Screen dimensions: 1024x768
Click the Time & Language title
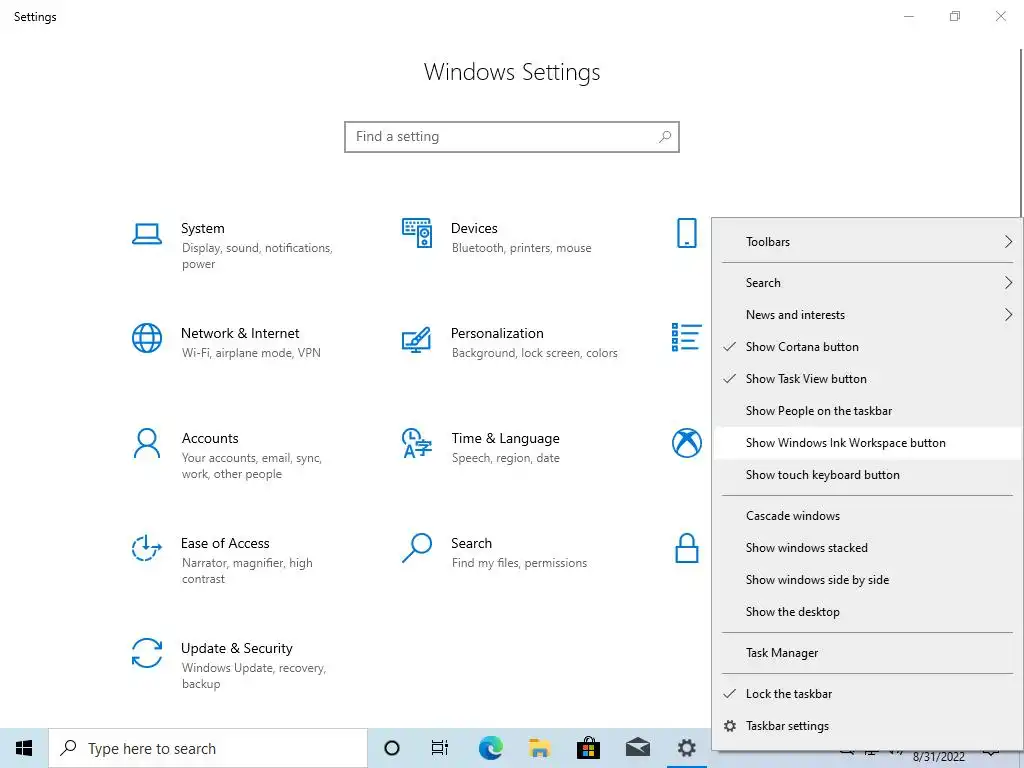(x=505, y=438)
